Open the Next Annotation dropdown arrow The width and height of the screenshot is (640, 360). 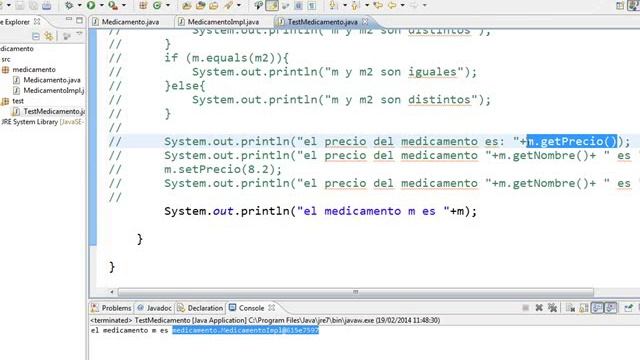click(x=344, y=5)
